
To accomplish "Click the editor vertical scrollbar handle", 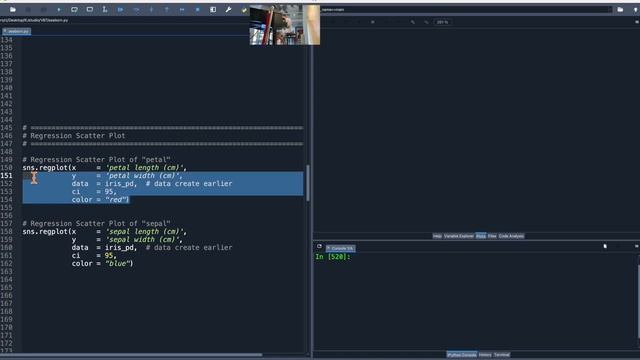I will click(308, 183).
